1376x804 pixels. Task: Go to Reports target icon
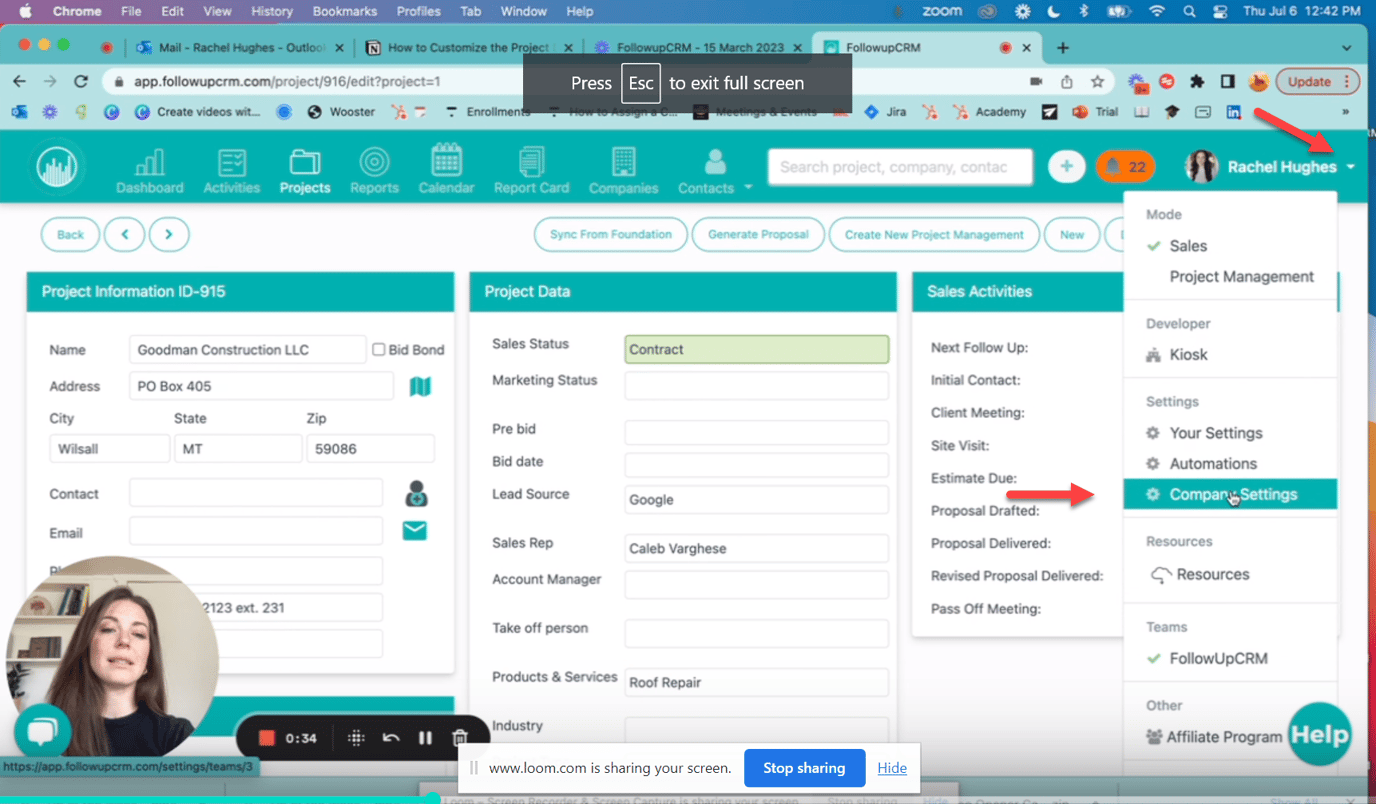coord(374,162)
